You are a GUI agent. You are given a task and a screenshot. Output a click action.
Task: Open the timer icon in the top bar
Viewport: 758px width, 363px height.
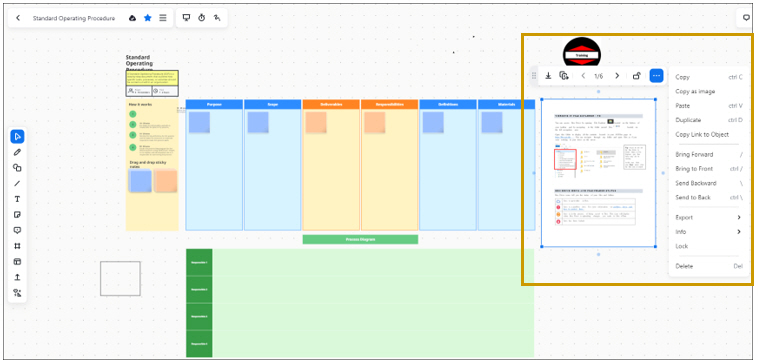[202, 18]
